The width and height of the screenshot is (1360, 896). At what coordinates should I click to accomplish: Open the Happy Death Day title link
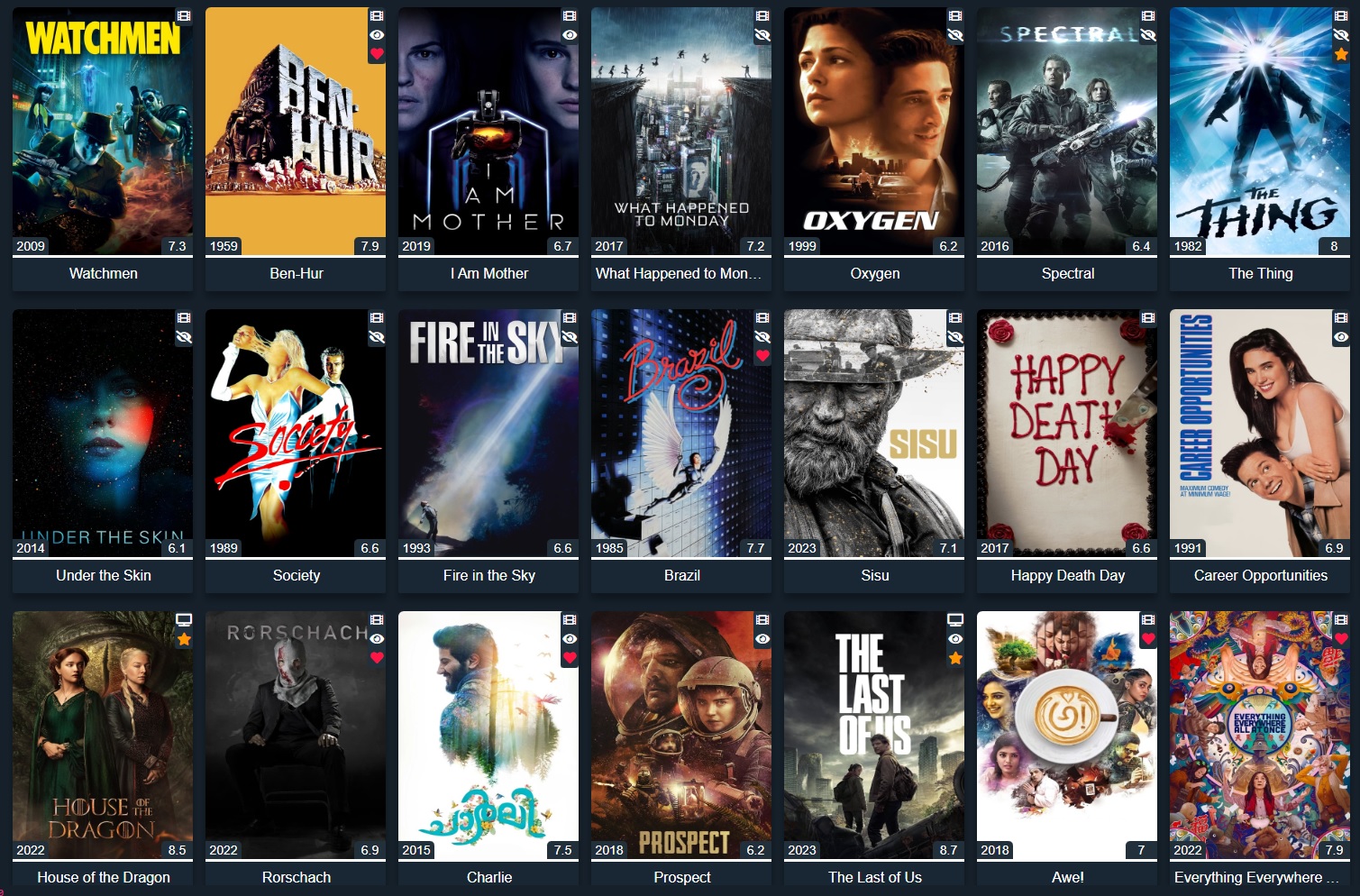1068,575
